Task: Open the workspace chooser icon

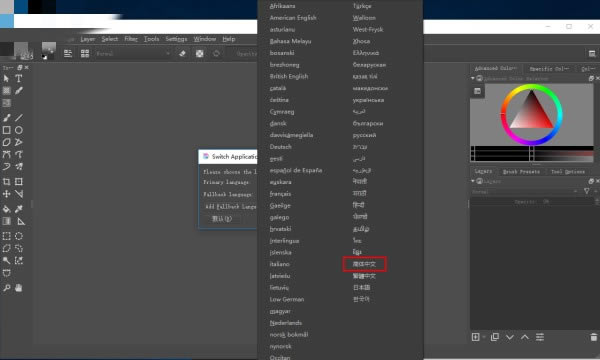Action: pos(592,54)
